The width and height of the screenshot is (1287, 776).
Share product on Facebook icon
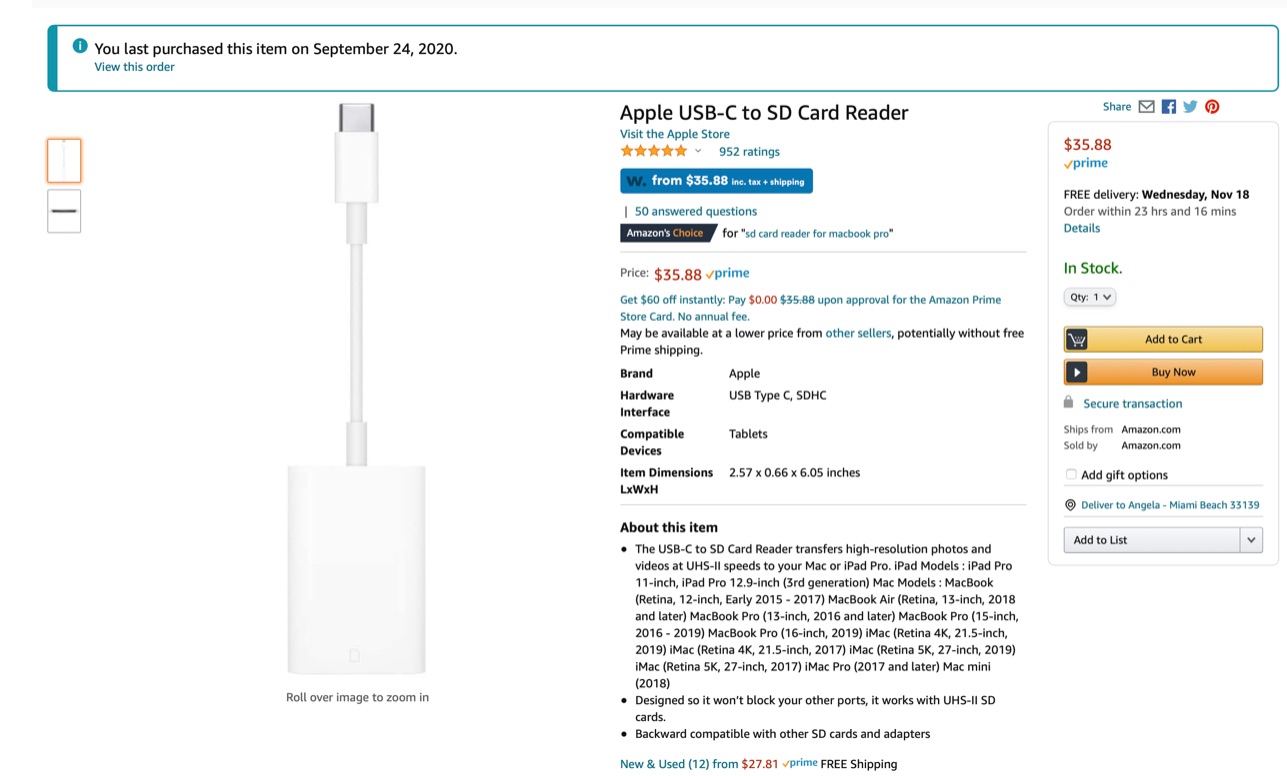click(x=1169, y=107)
